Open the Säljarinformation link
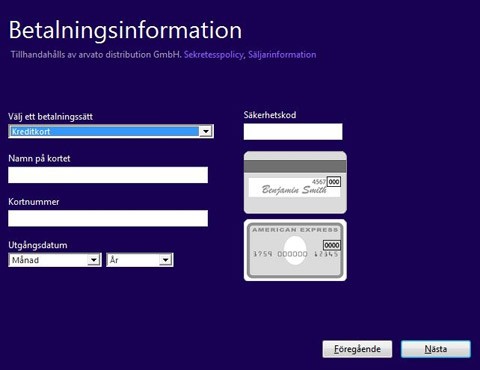 coord(282,55)
